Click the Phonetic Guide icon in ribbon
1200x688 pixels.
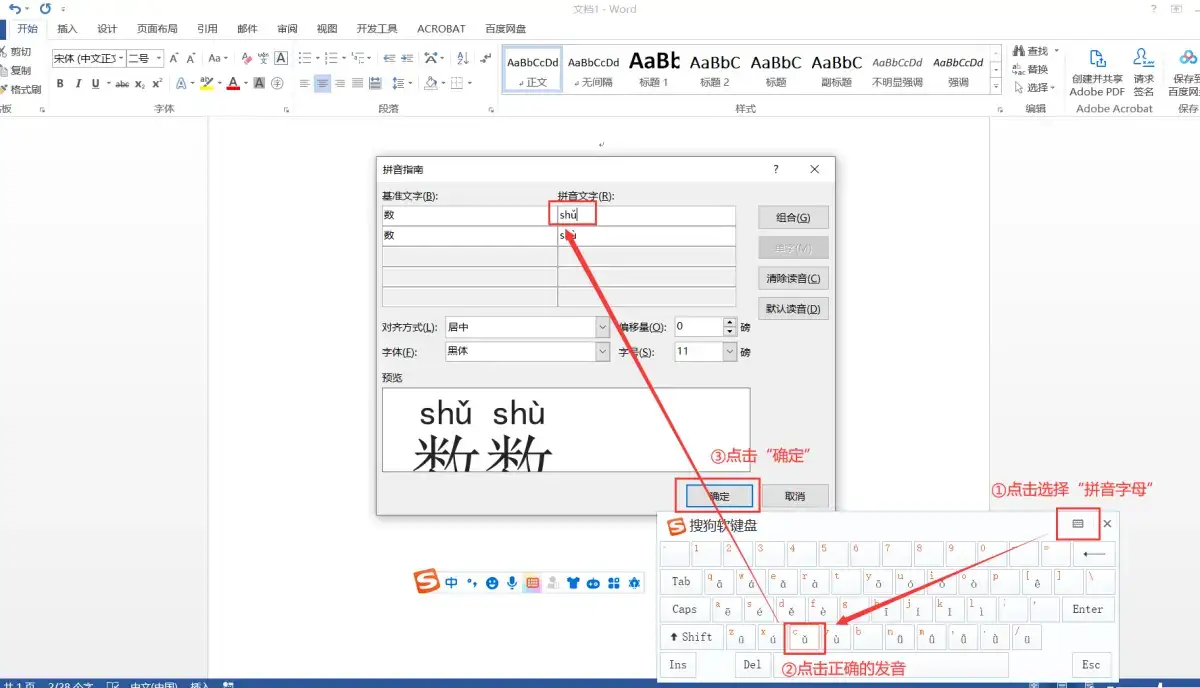tap(261, 58)
